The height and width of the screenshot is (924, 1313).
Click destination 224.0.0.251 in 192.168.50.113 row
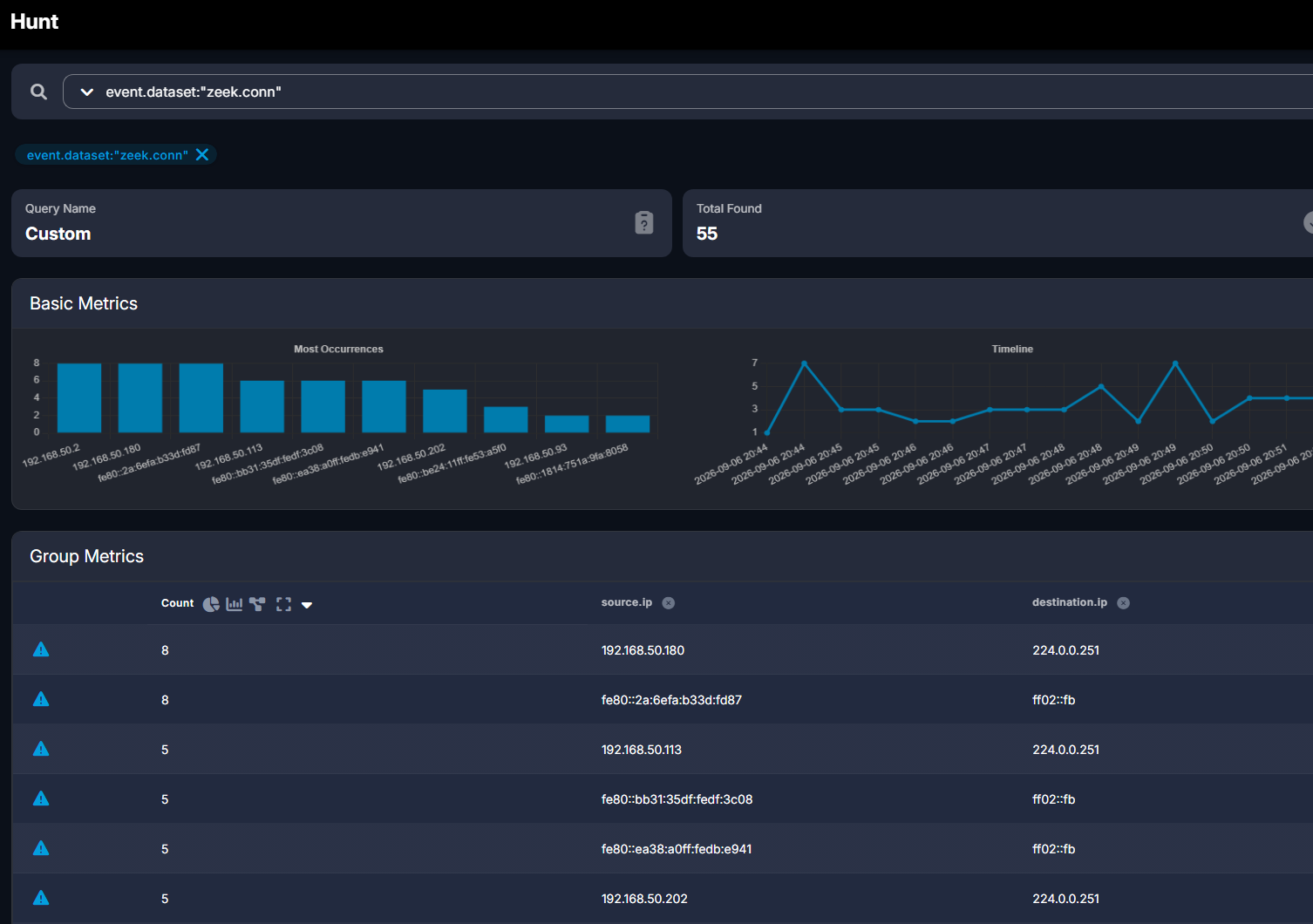(x=1065, y=750)
